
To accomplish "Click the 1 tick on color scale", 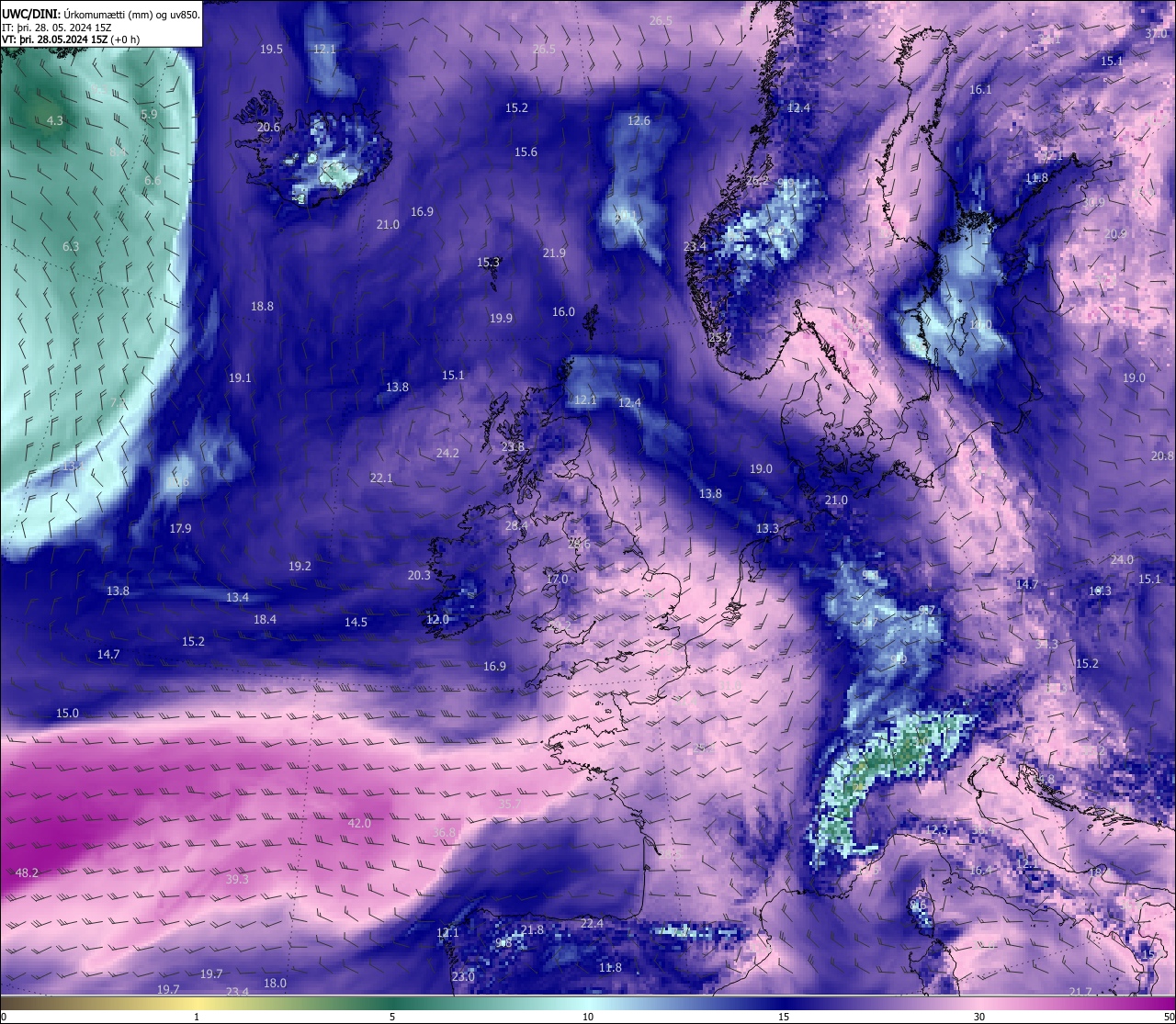I will coord(197,1017).
